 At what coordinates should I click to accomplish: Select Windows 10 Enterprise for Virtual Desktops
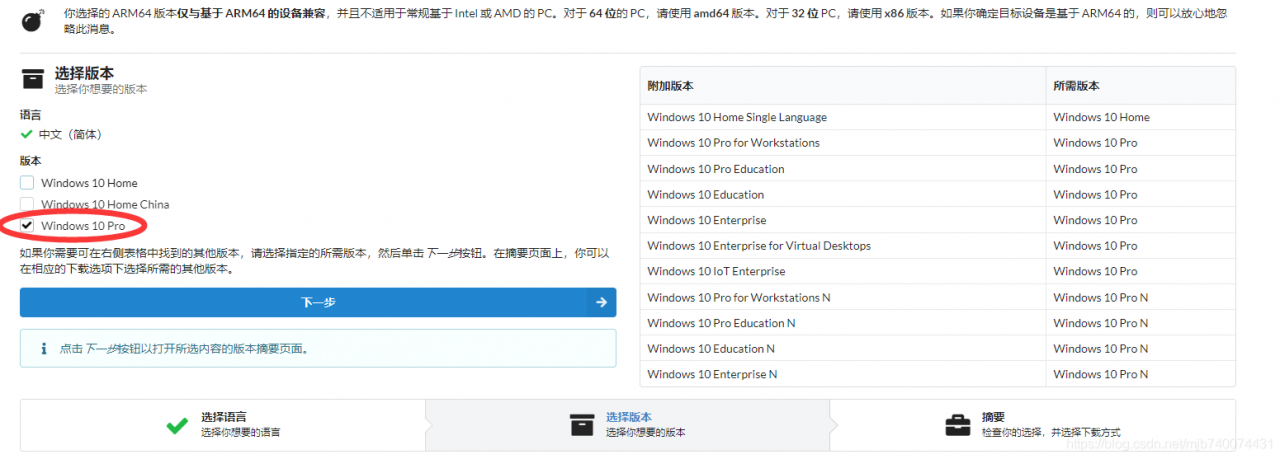(843, 246)
